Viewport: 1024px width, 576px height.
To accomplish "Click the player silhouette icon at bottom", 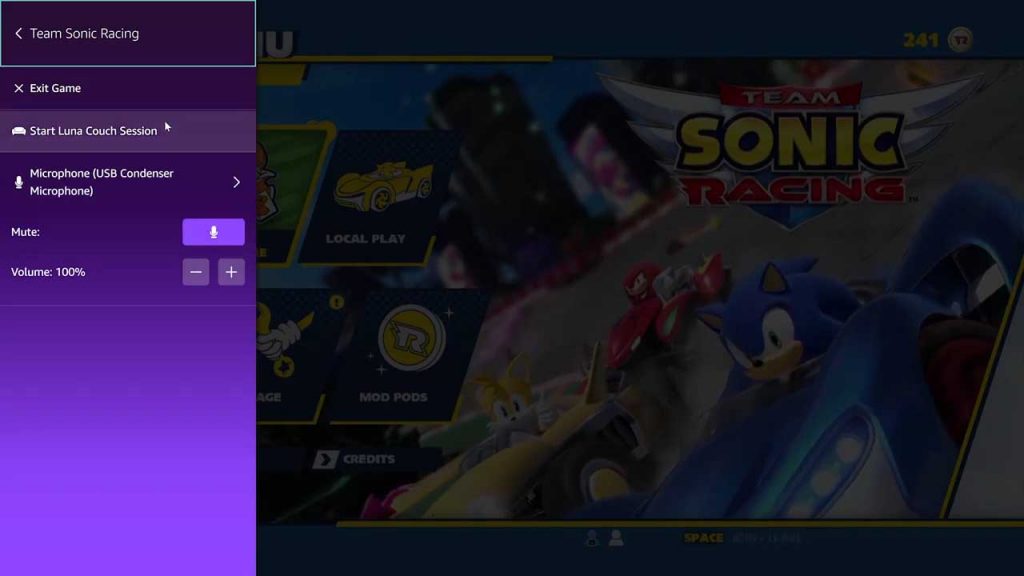I will coord(616,537).
